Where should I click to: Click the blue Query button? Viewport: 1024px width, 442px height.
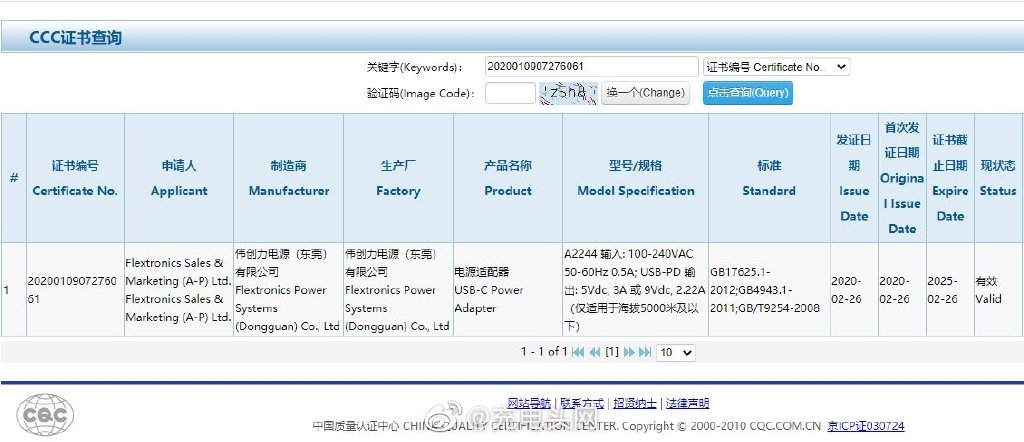(748, 93)
